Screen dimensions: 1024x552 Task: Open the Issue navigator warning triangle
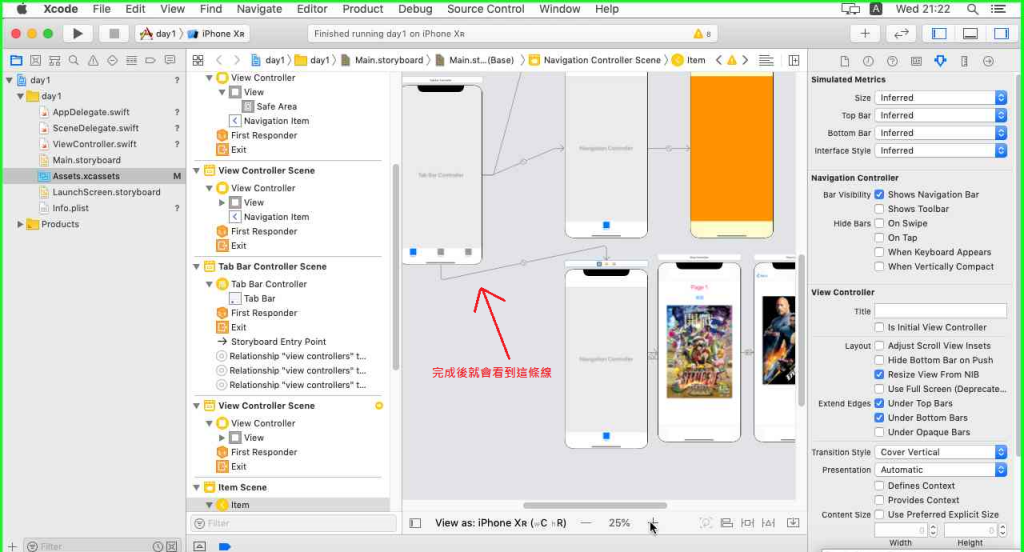(93, 60)
